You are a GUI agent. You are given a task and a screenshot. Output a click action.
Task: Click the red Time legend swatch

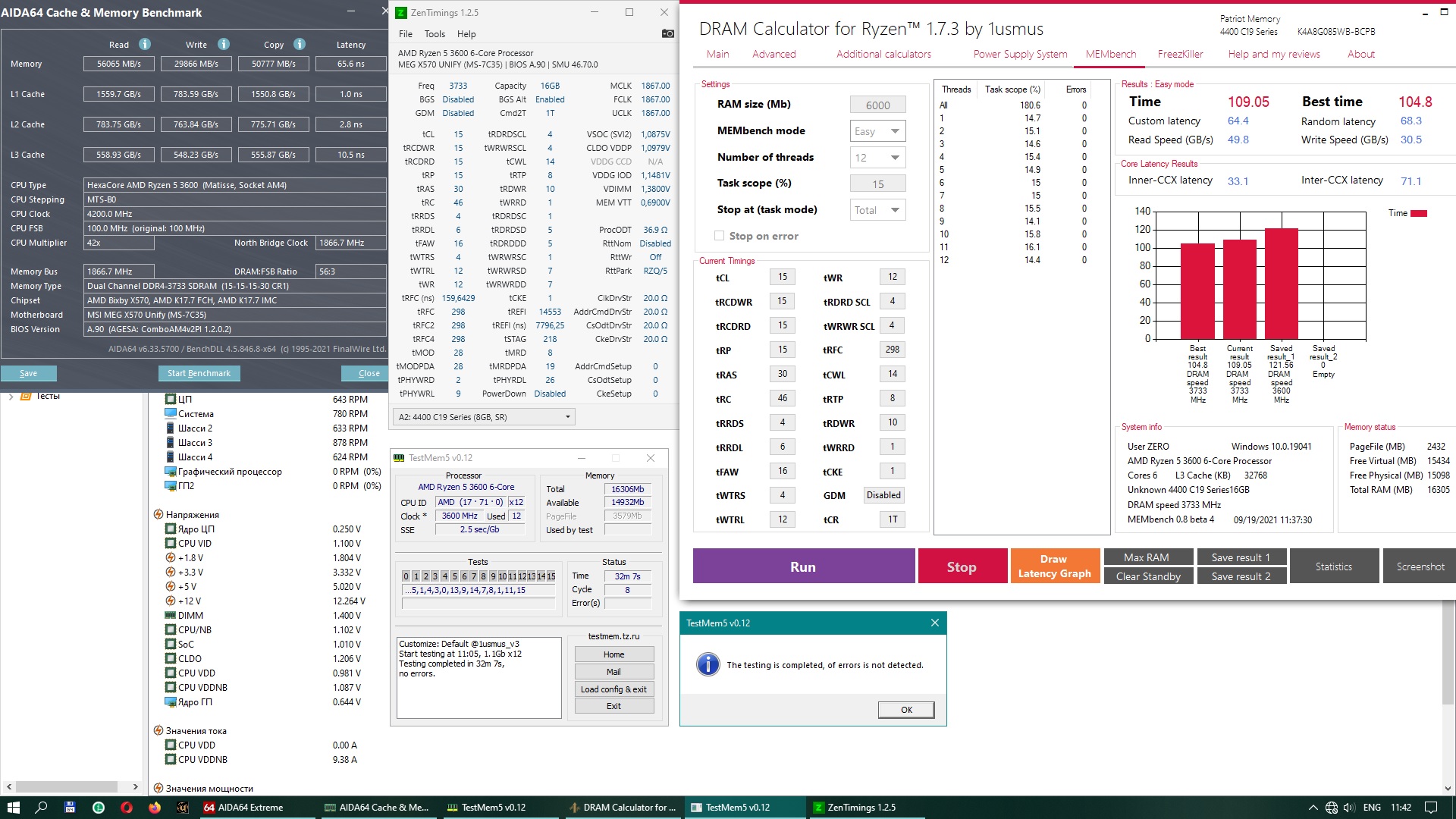click(x=1418, y=213)
